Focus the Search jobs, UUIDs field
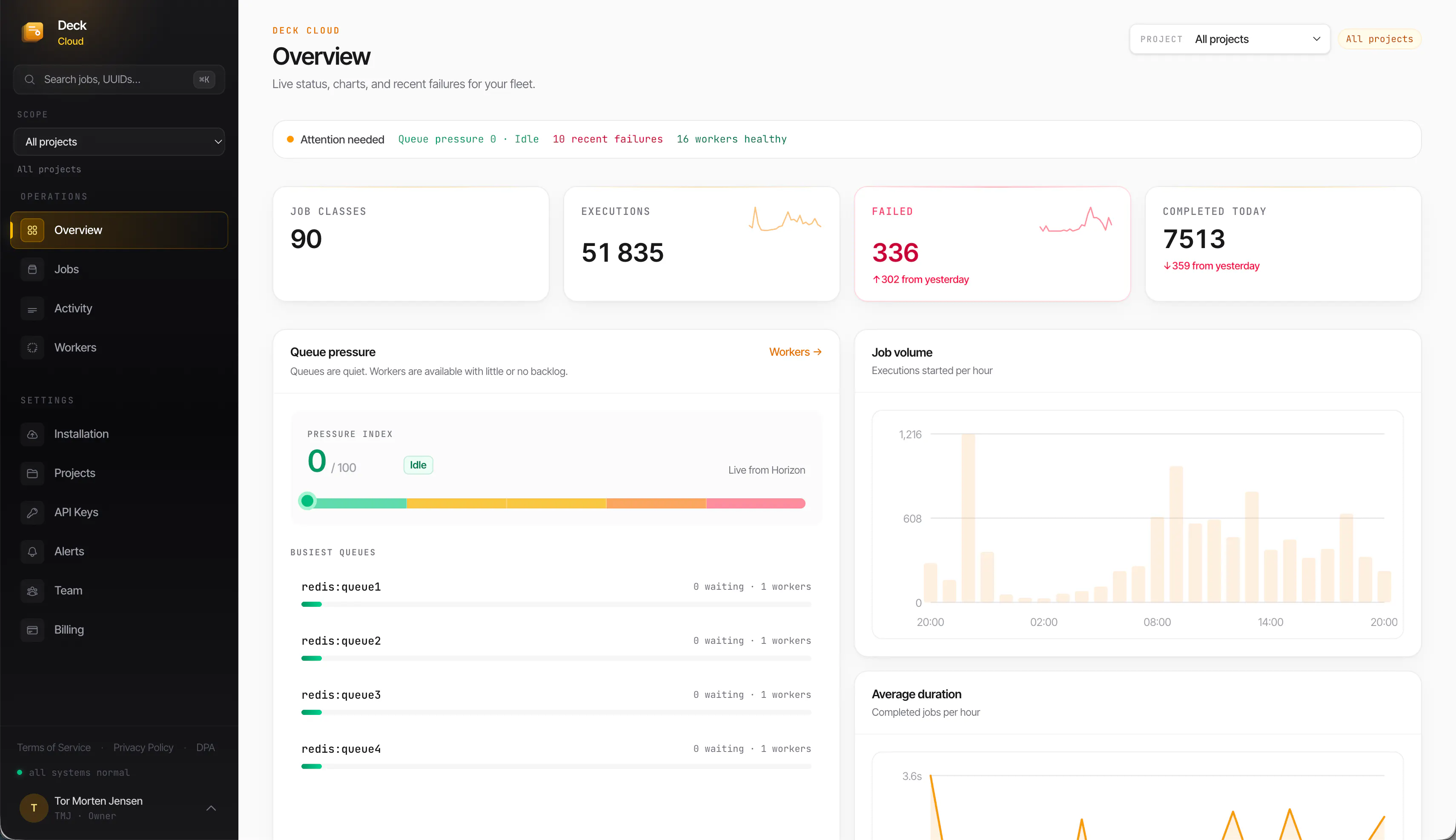Screen dimensions: 1456x840 120,80
